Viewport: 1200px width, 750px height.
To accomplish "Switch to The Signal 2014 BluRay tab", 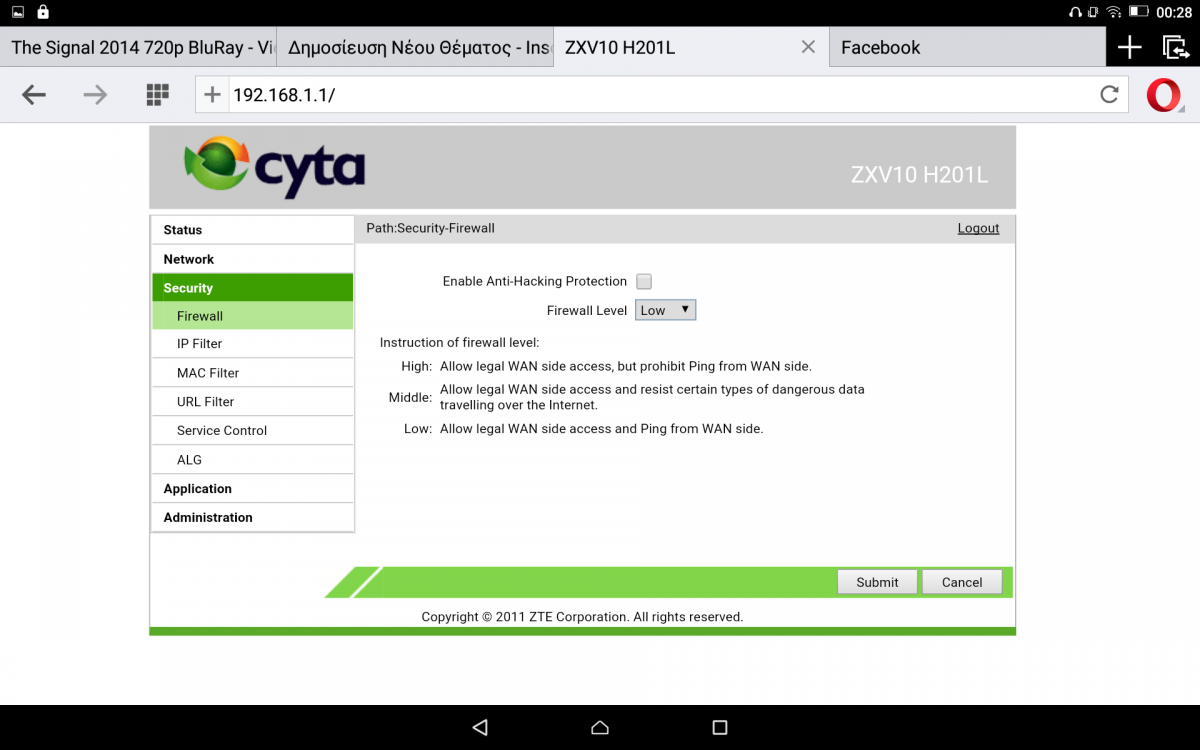I will pos(138,47).
